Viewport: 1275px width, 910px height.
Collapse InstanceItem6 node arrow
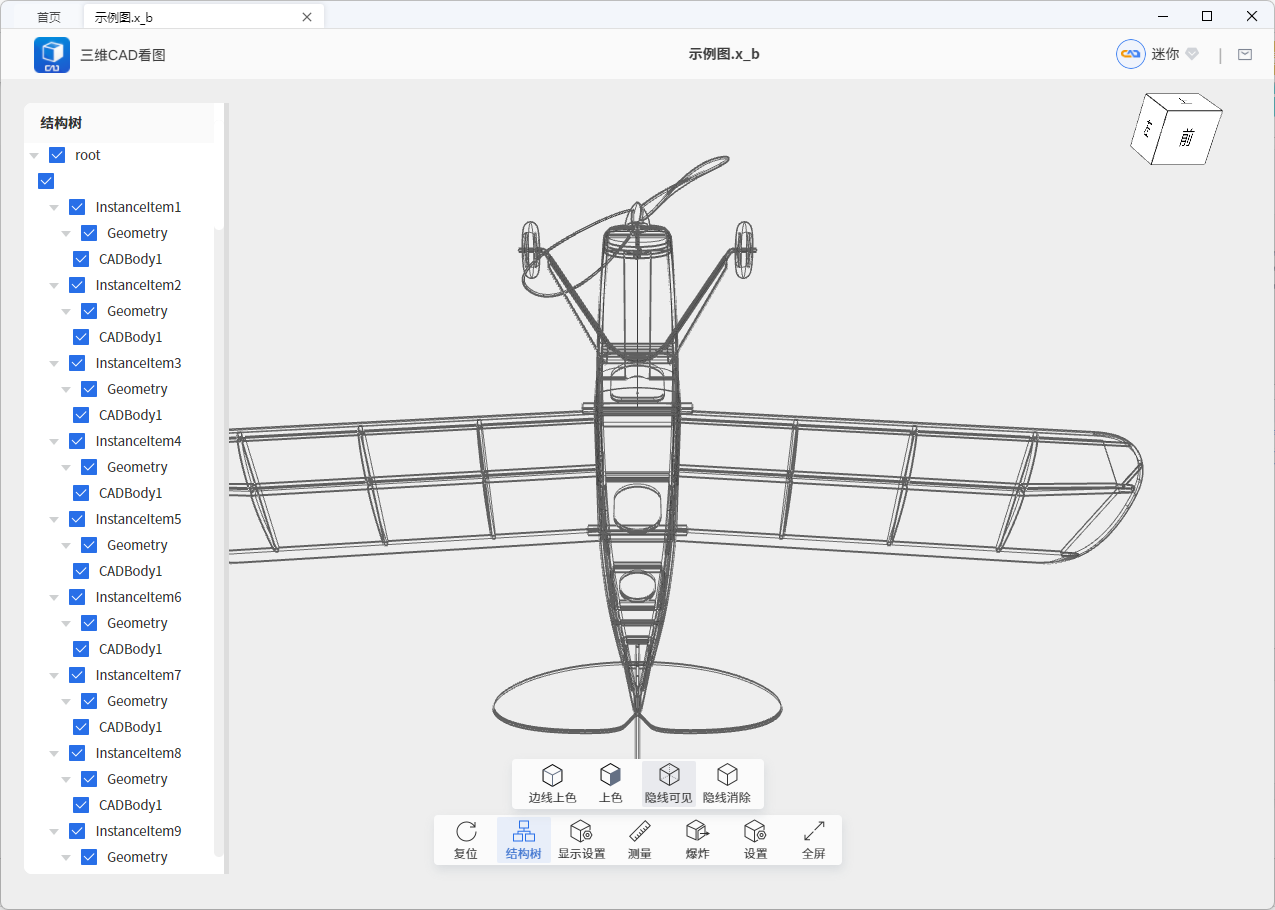pyautogui.click(x=55, y=598)
